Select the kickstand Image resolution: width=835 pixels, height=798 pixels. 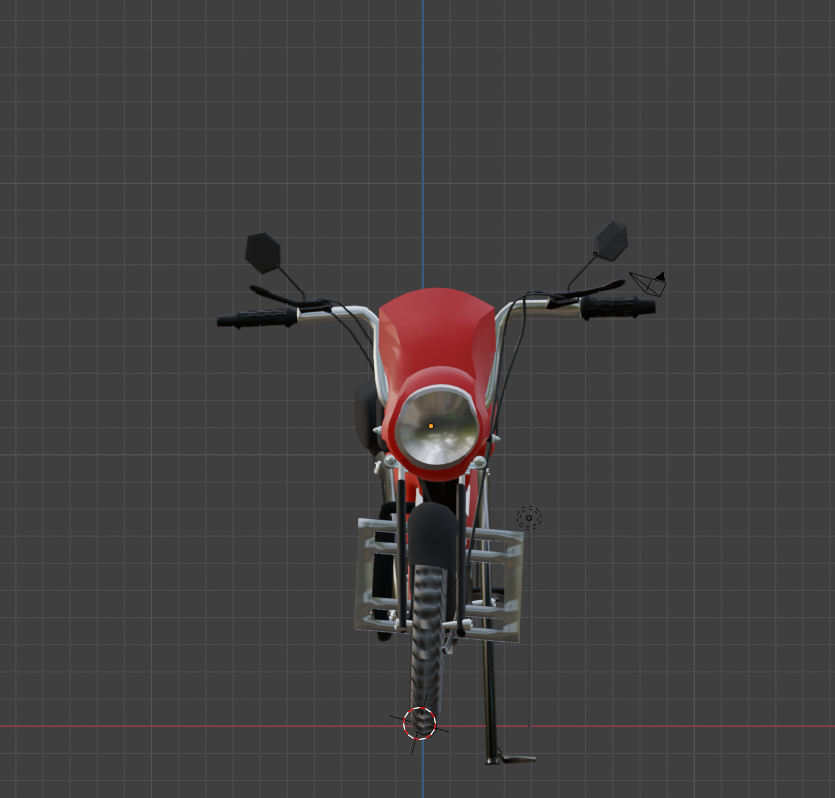click(x=490, y=690)
